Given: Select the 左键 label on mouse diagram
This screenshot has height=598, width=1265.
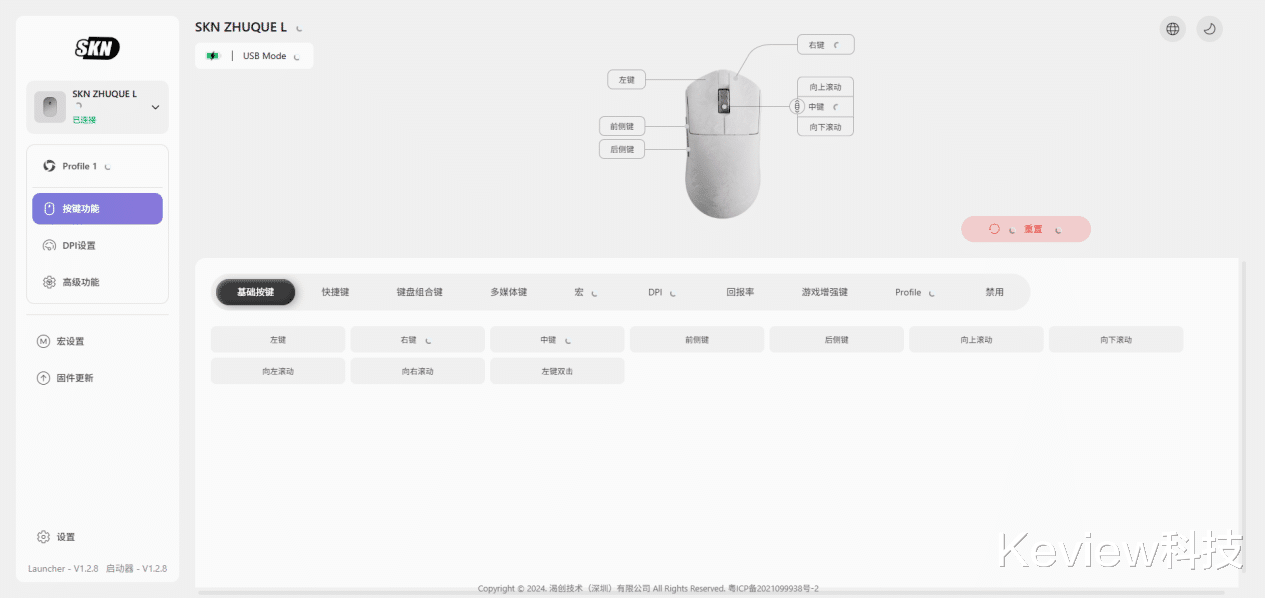Looking at the screenshot, I should [x=627, y=79].
